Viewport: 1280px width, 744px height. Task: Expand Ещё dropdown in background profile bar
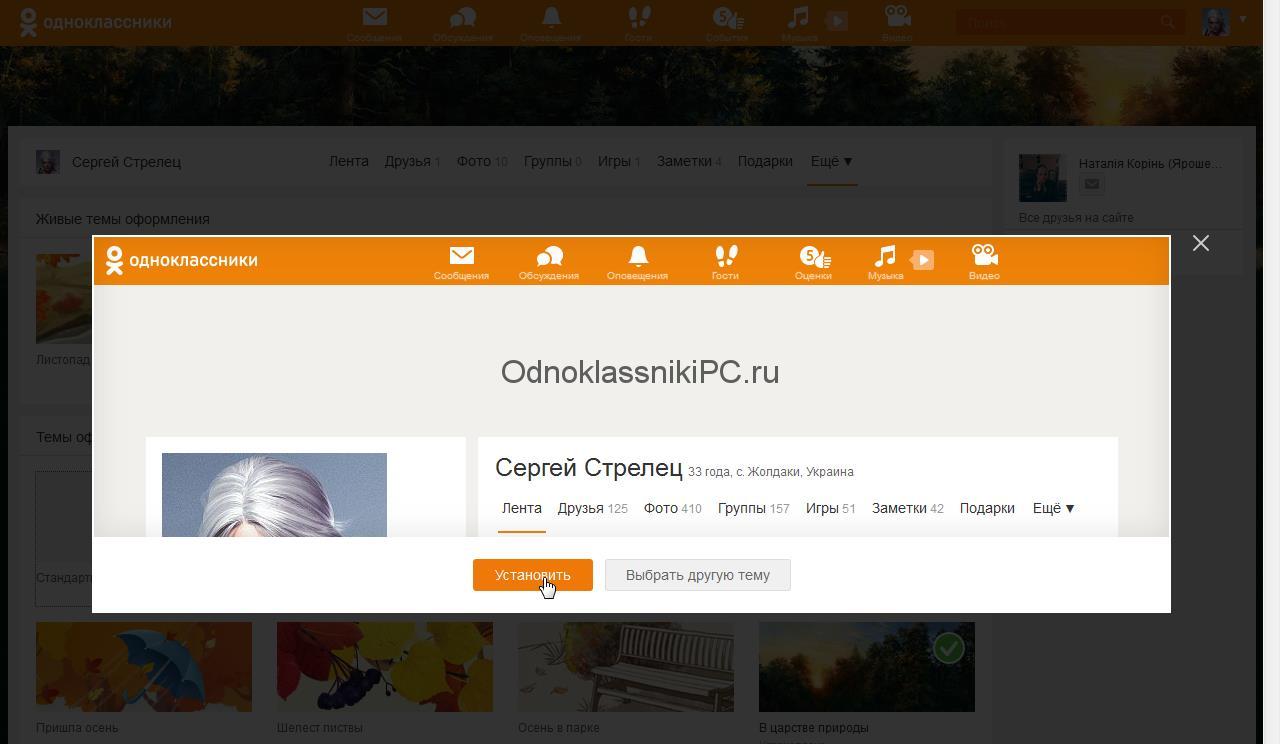(831, 161)
